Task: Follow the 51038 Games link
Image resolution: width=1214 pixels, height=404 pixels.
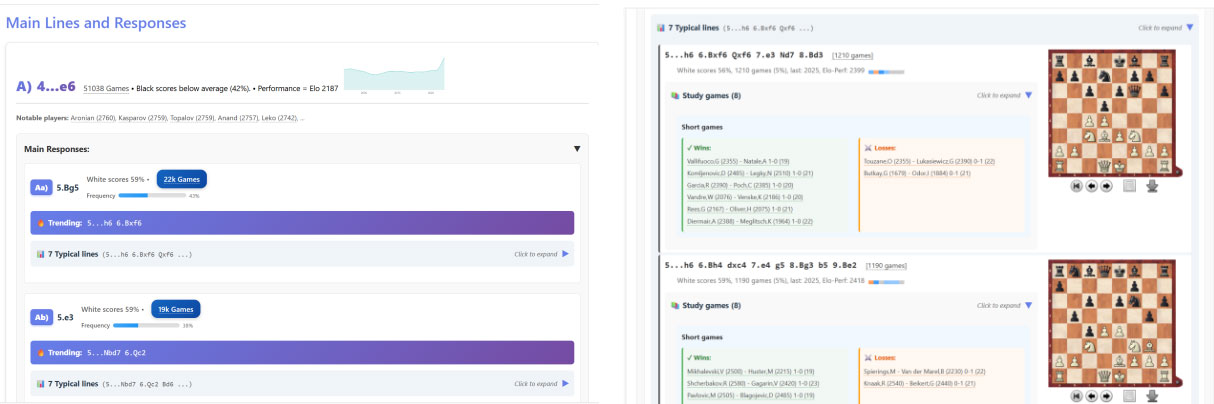Action: click(x=106, y=88)
